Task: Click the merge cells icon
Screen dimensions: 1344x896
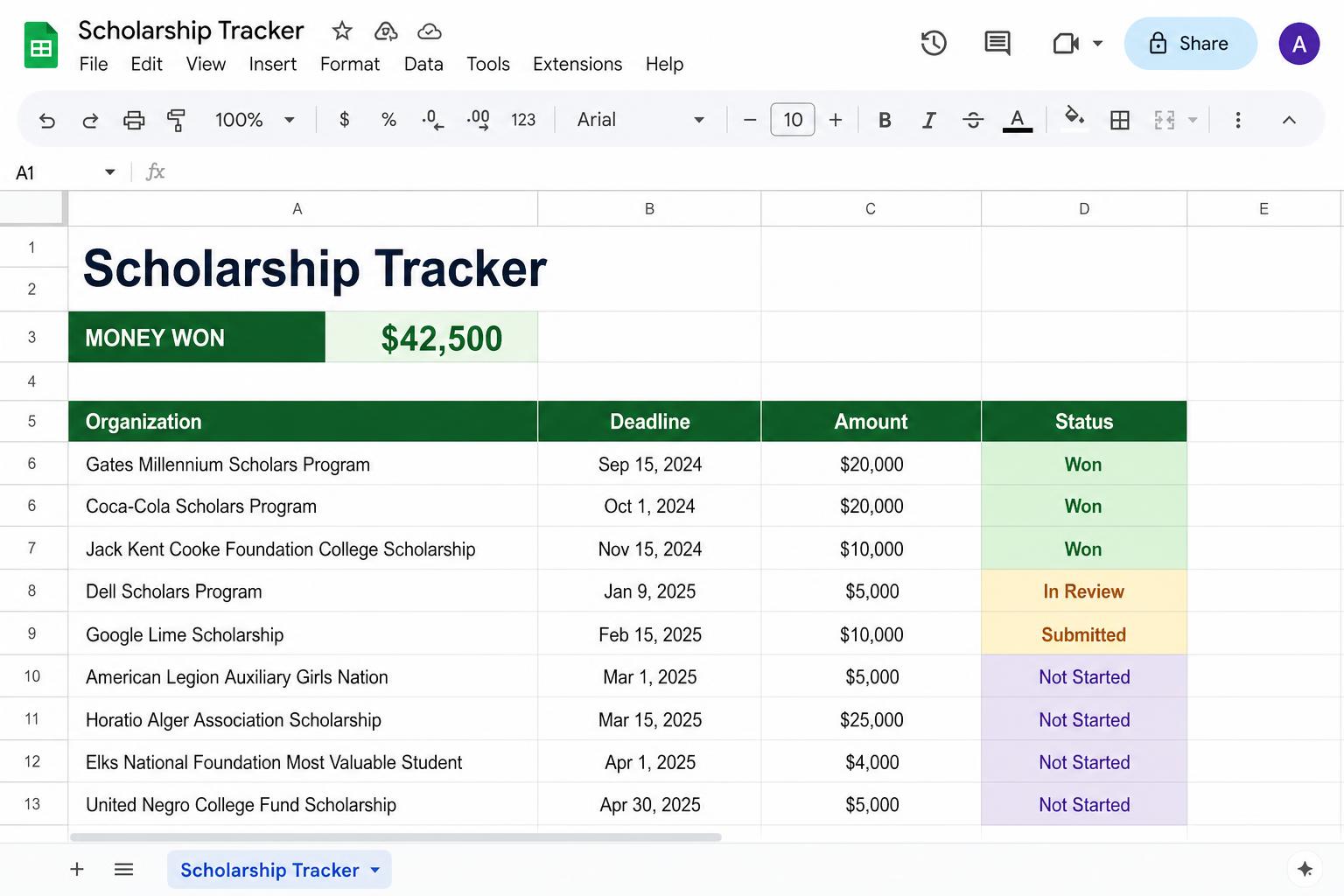Action: [1165, 120]
